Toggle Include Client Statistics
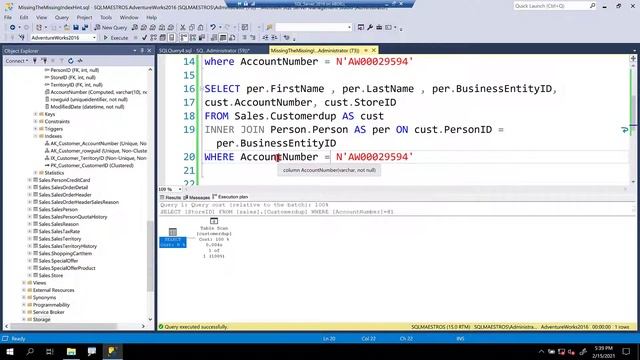 point(202,38)
